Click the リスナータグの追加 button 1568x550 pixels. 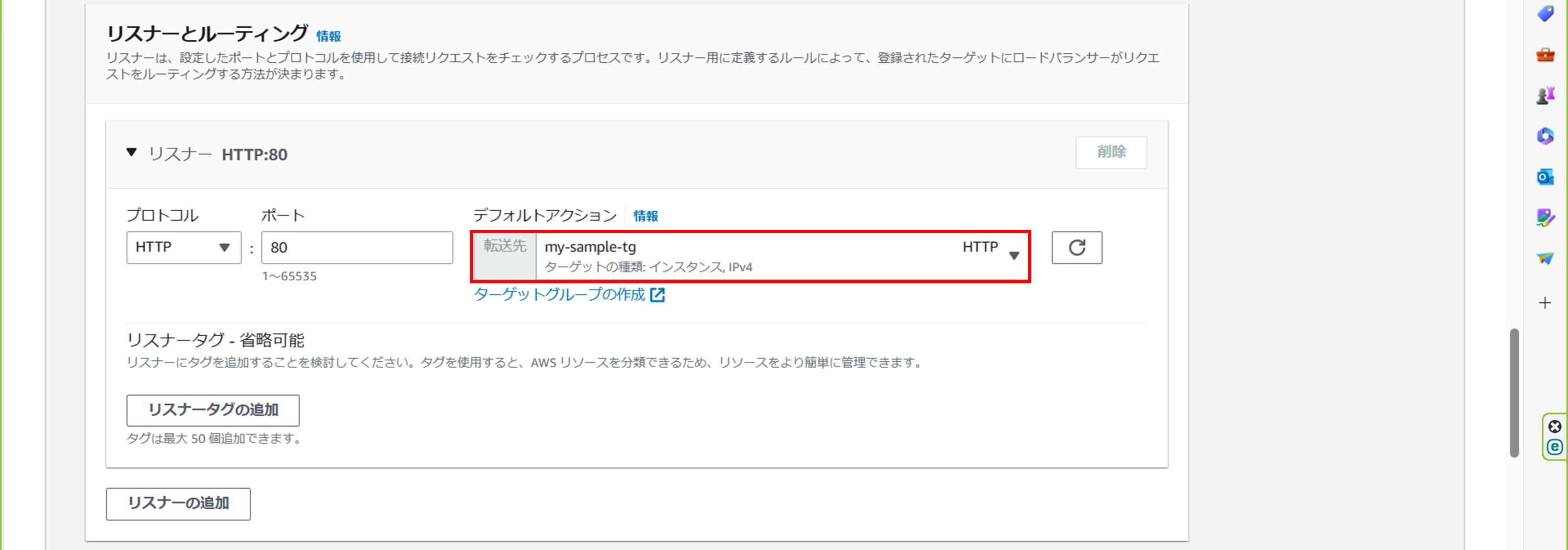coord(213,410)
